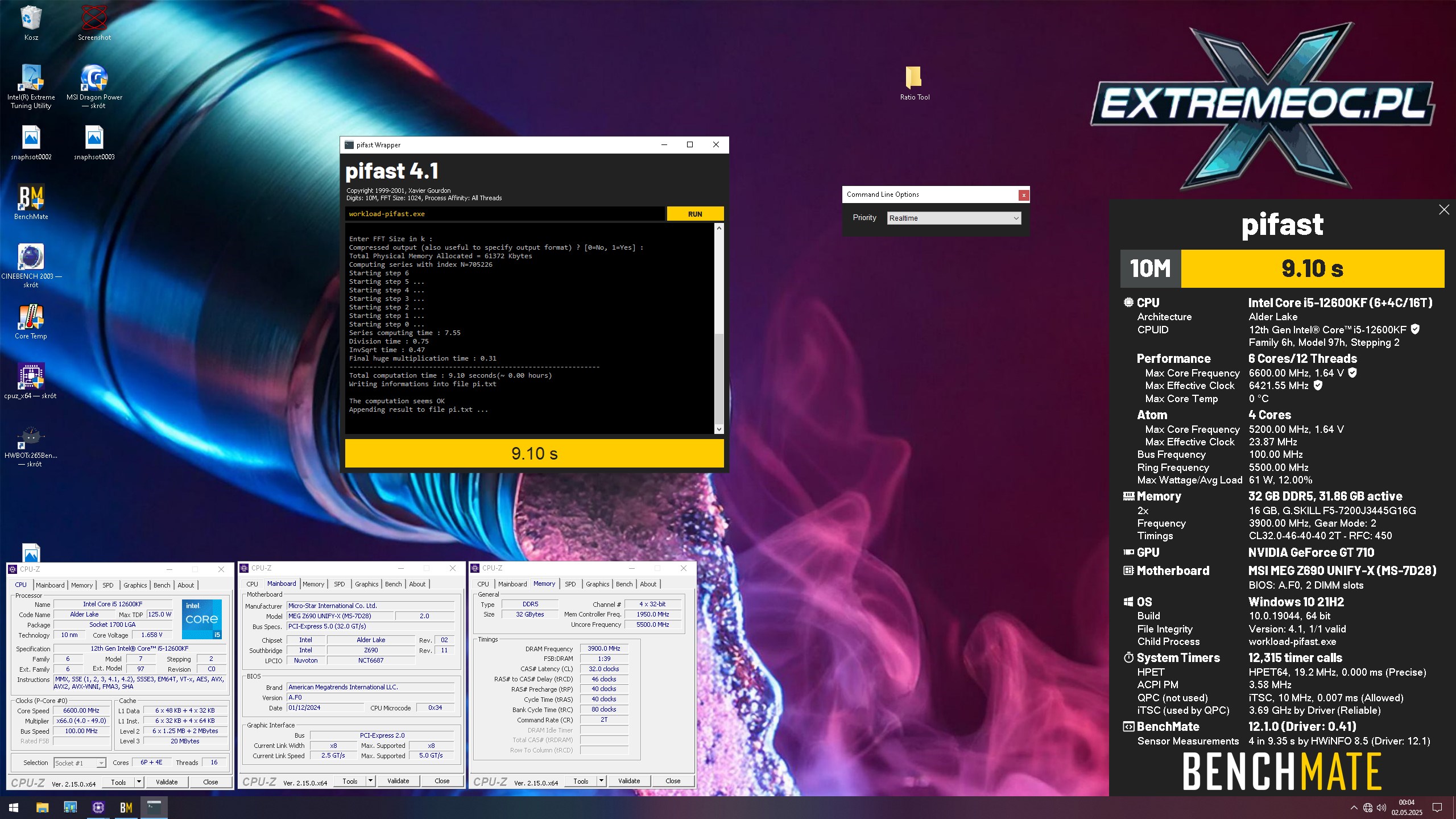1456x819 pixels.
Task: Close the Command Line Options window
Action: pos(1023,195)
